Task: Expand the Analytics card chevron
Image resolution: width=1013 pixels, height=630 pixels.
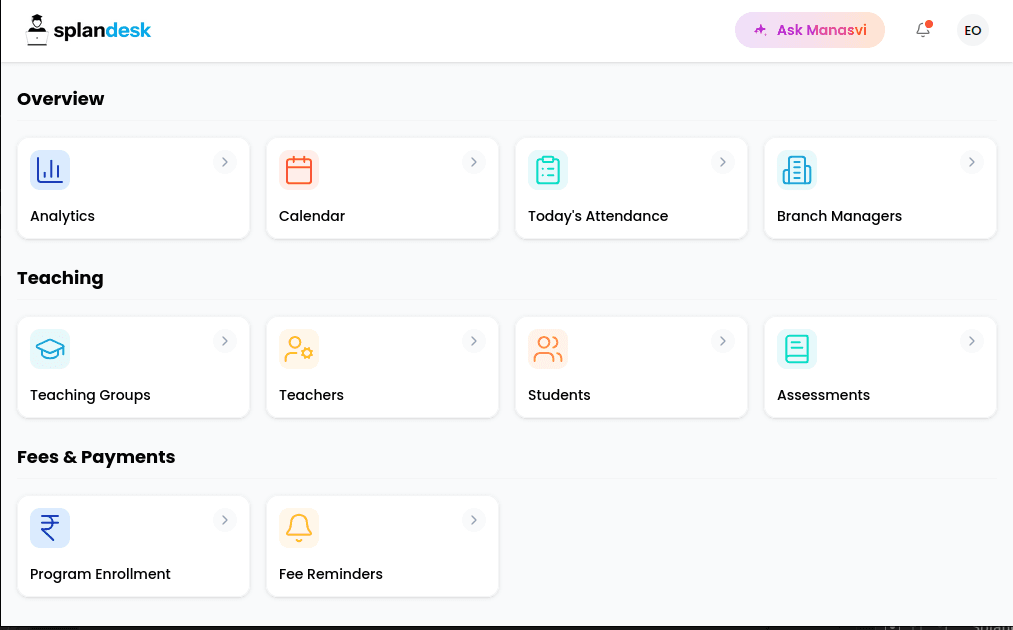Action: (x=224, y=162)
